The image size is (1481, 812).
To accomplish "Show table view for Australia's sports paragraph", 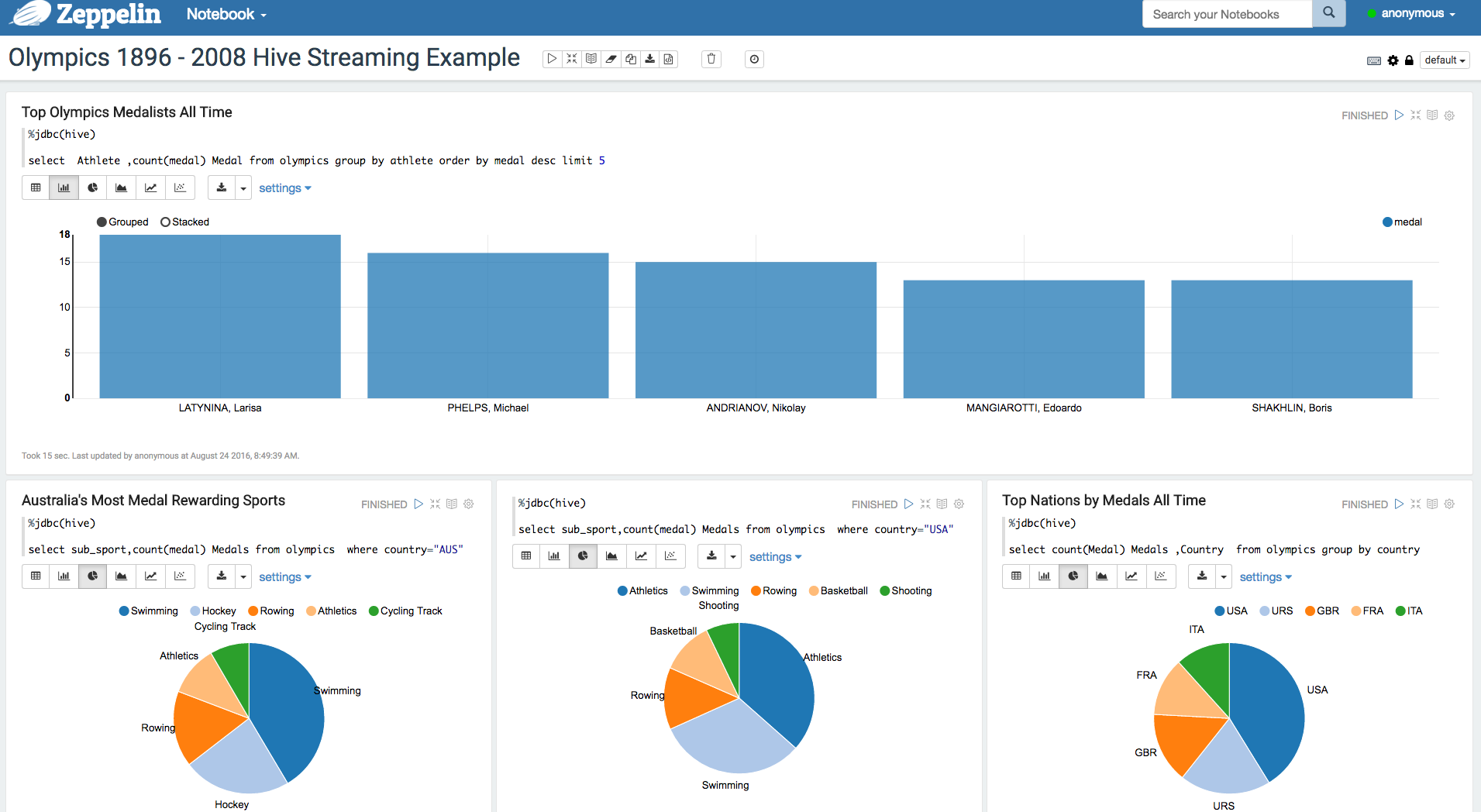I will 35,576.
